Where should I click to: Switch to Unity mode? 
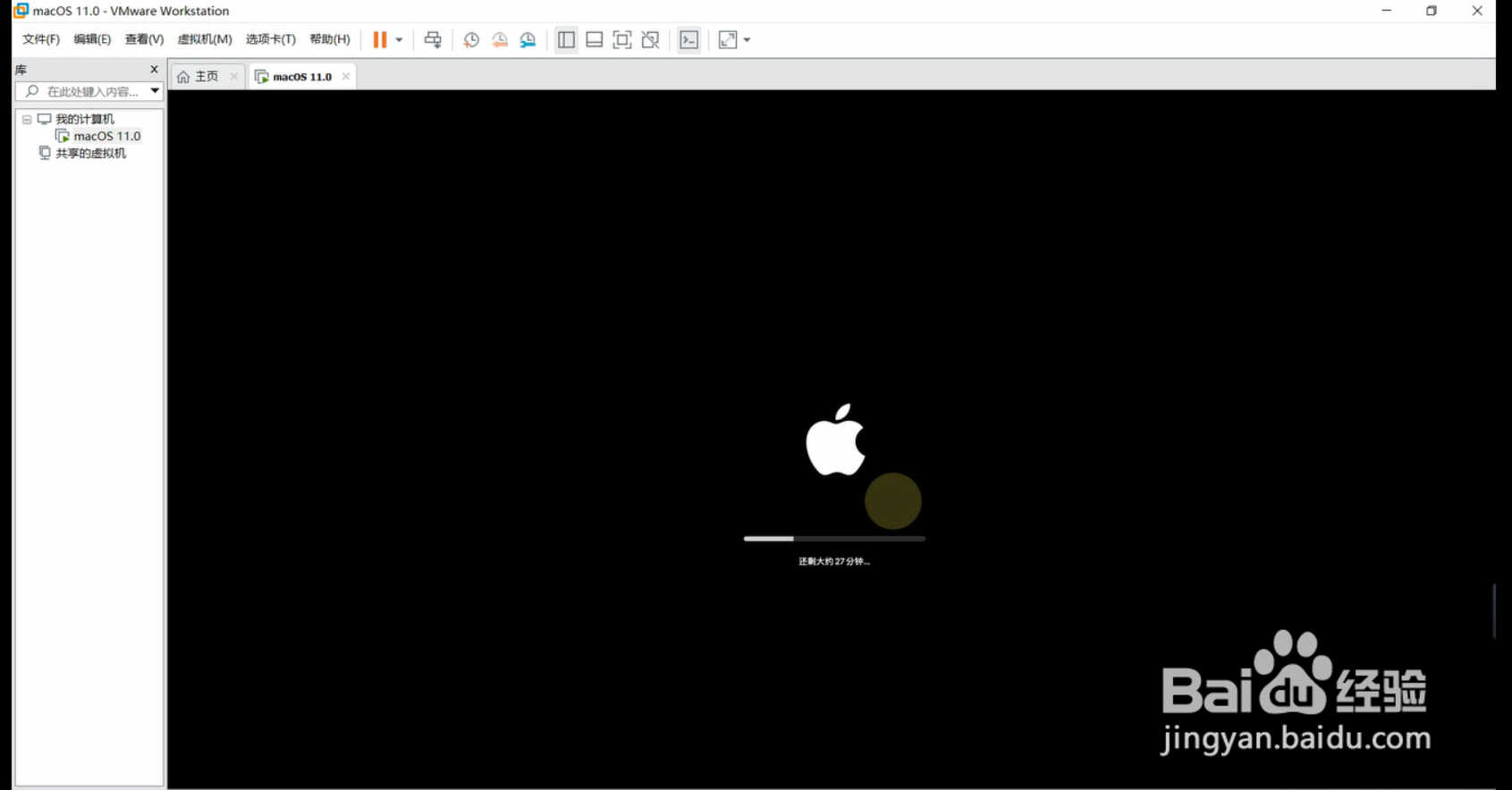point(651,39)
